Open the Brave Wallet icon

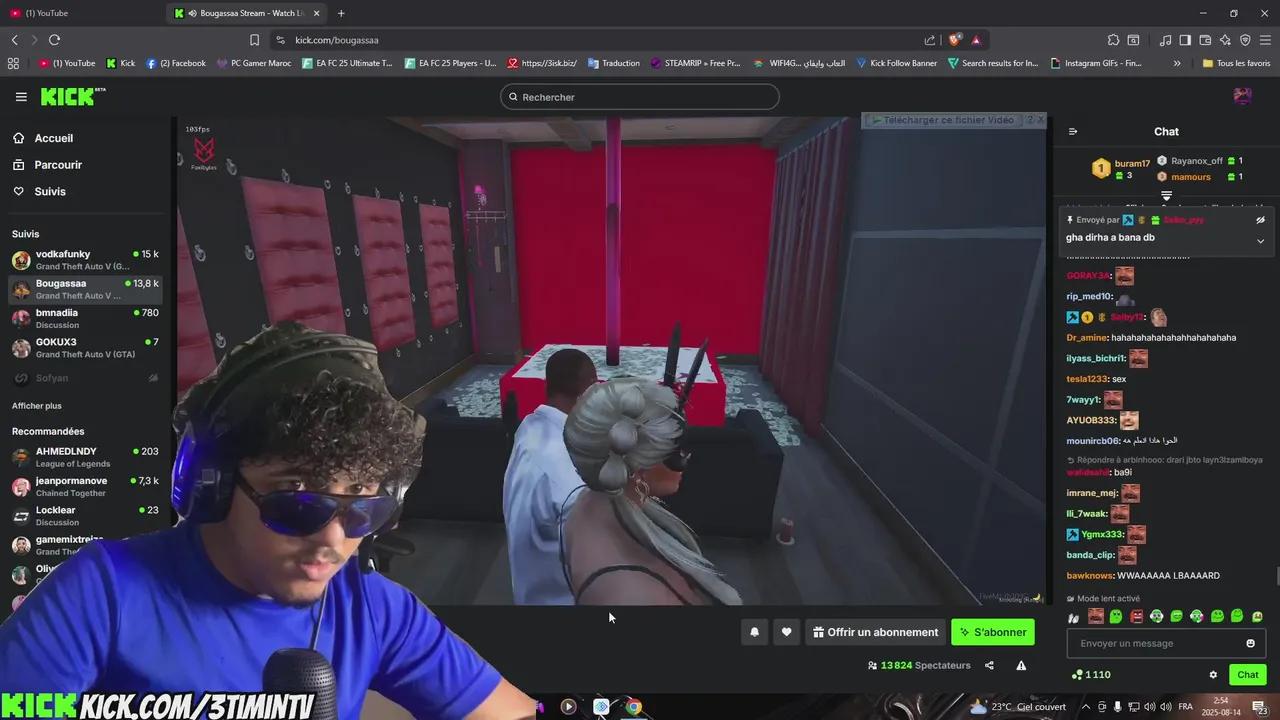tap(1205, 40)
